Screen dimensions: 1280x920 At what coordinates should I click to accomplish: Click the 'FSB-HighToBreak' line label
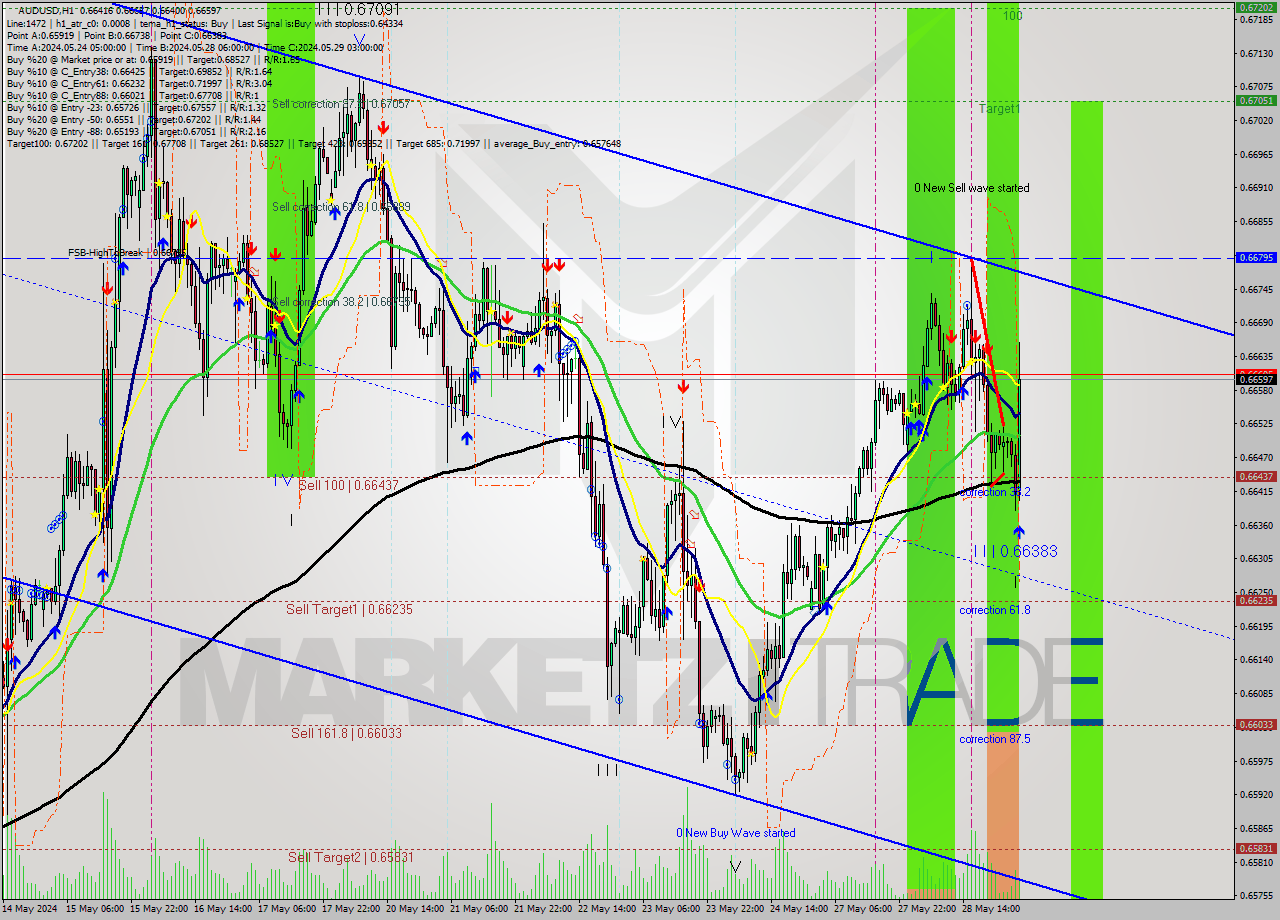coord(126,253)
